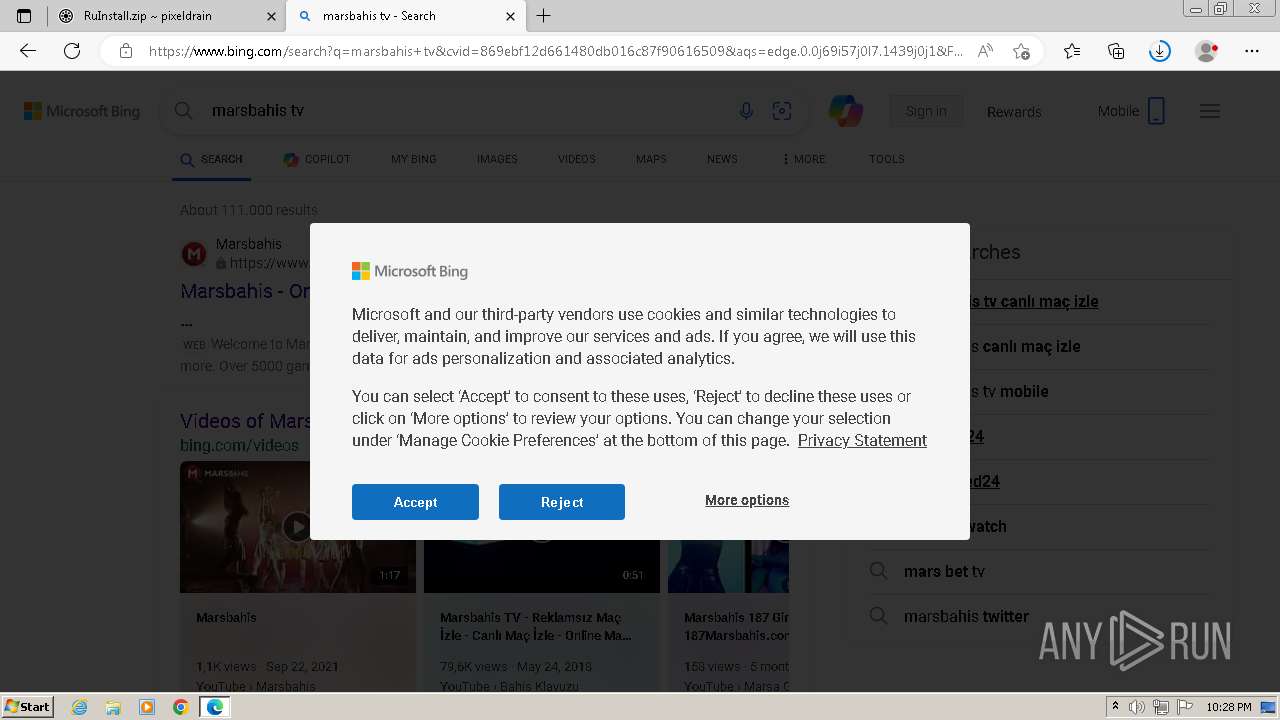
Task: Open media player taskbar icon
Action: pos(147,707)
